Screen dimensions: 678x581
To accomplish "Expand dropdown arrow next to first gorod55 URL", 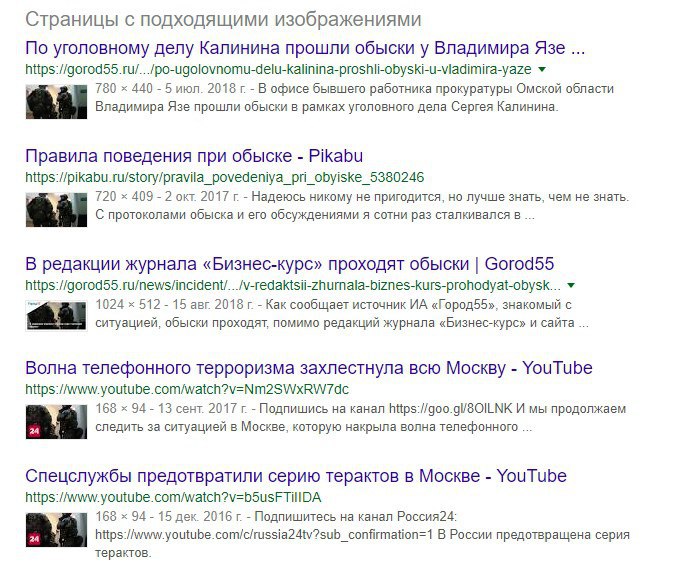I will tap(542, 69).
